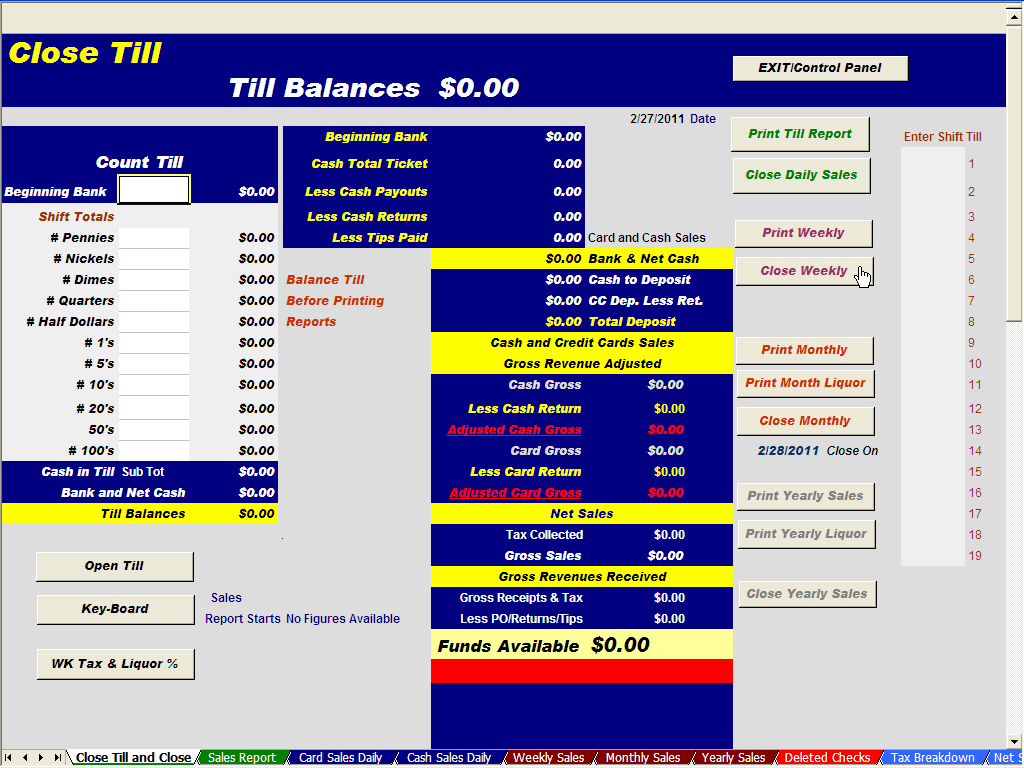Image resolution: width=1024 pixels, height=768 pixels.
Task: Click the next sheet navigation arrow
Action: [41, 758]
